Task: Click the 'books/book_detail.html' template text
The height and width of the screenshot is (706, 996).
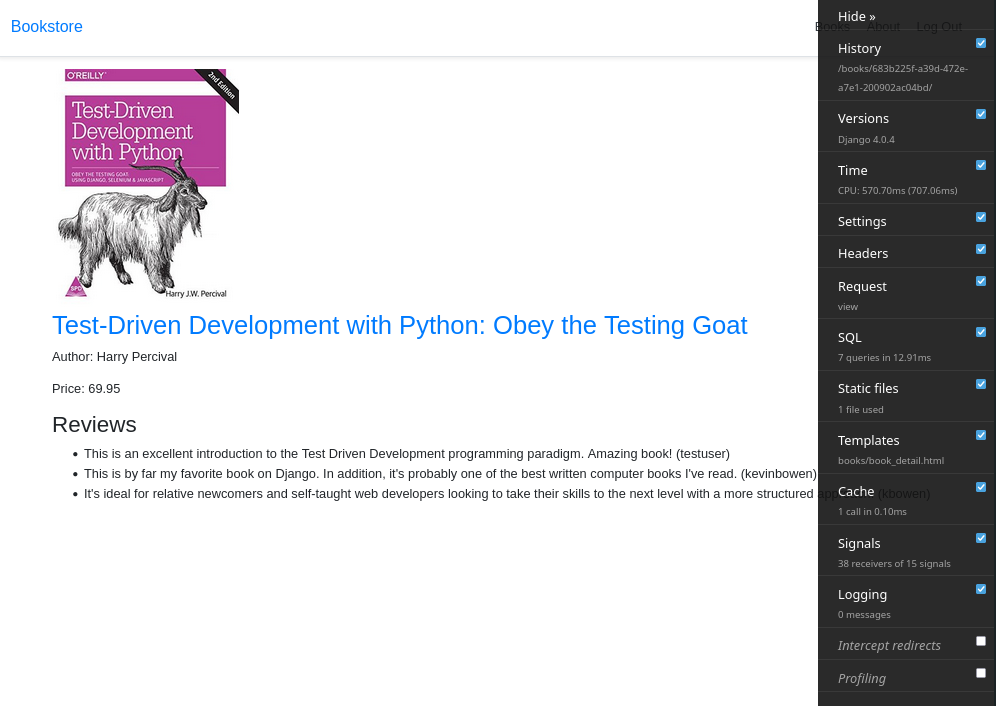Action: [891, 461]
